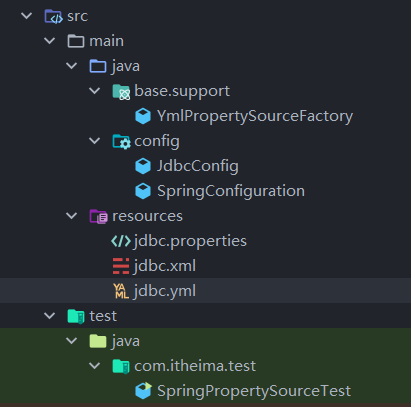Click the YAML file icon beside jdbc.yml
The image size is (411, 407).
(x=121, y=291)
